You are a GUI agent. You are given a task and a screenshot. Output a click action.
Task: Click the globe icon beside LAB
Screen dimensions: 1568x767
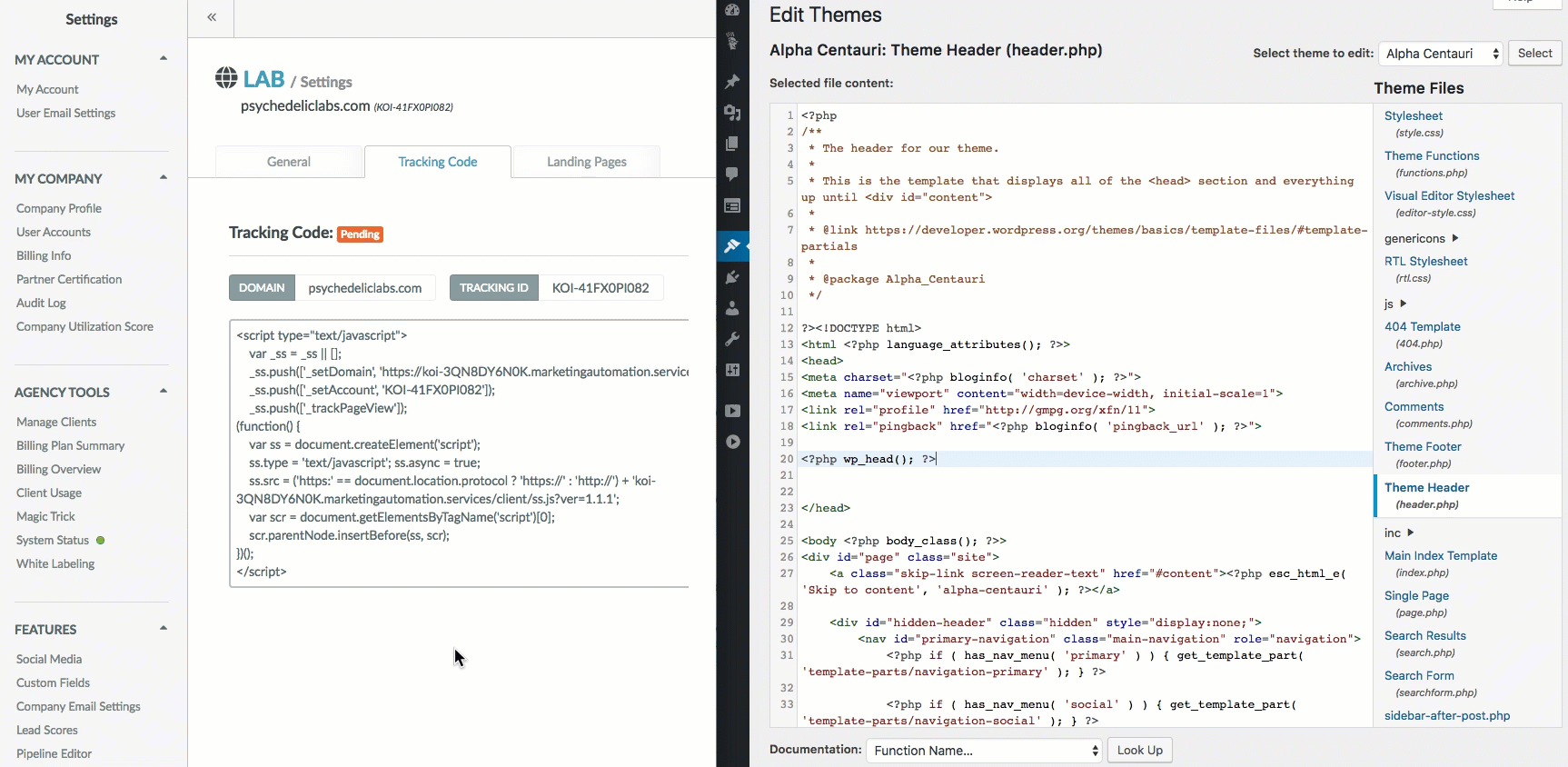(226, 78)
